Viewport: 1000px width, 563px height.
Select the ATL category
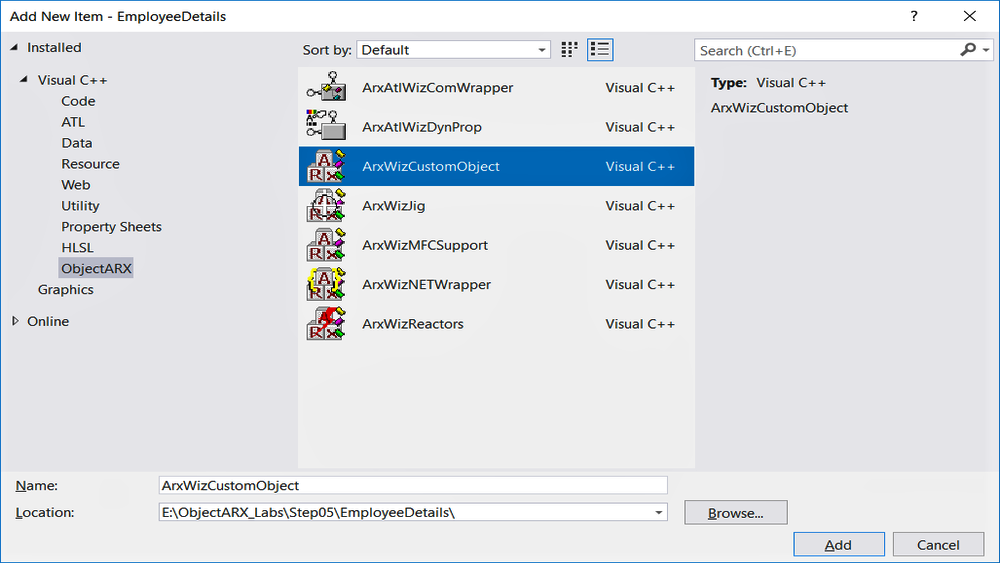(73, 122)
